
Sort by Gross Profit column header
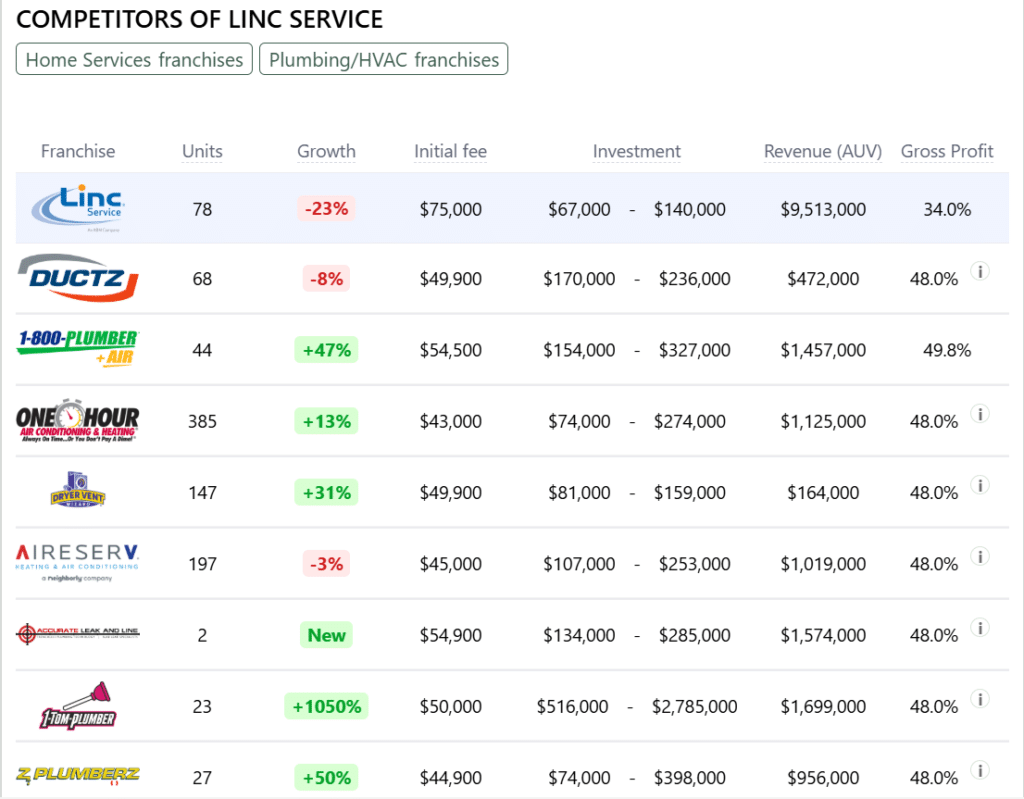point(947,151)
